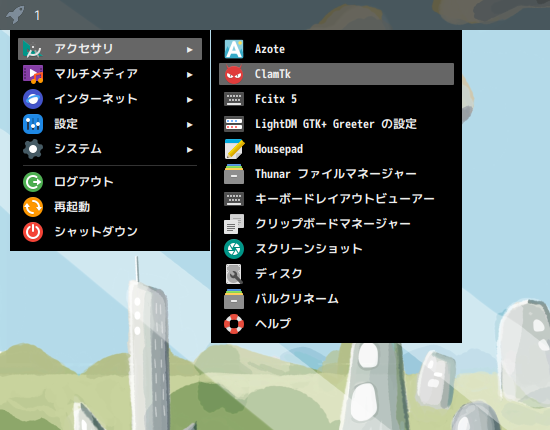Open Thunar ファイルマネージャー entry

pos(336,174)
